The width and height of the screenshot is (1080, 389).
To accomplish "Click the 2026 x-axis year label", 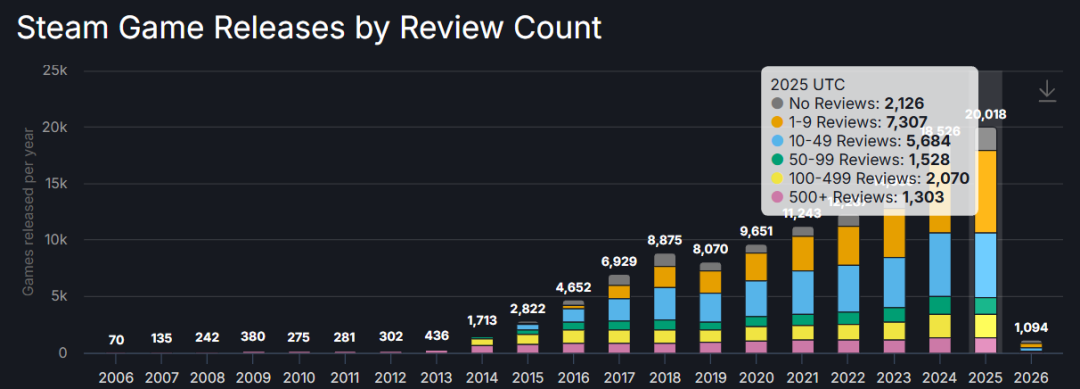I will coord(1032,377).
